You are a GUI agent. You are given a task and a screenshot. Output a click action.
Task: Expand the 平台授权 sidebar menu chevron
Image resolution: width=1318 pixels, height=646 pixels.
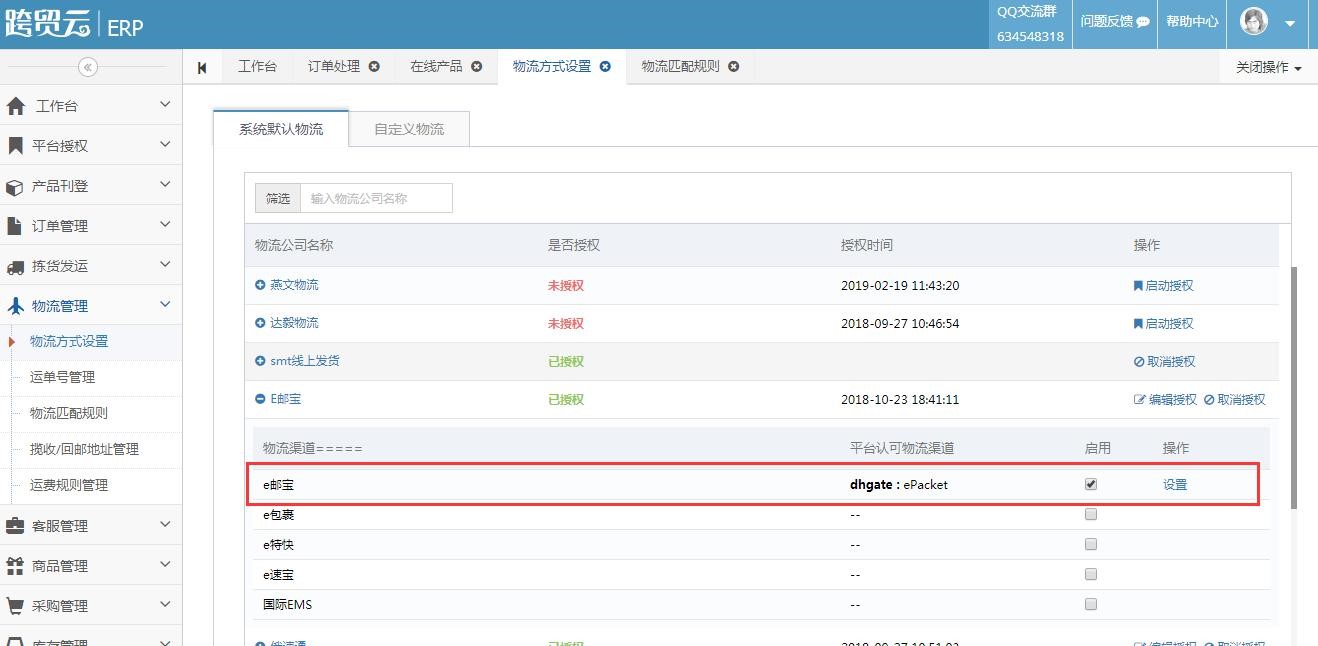tap(165, 144)
